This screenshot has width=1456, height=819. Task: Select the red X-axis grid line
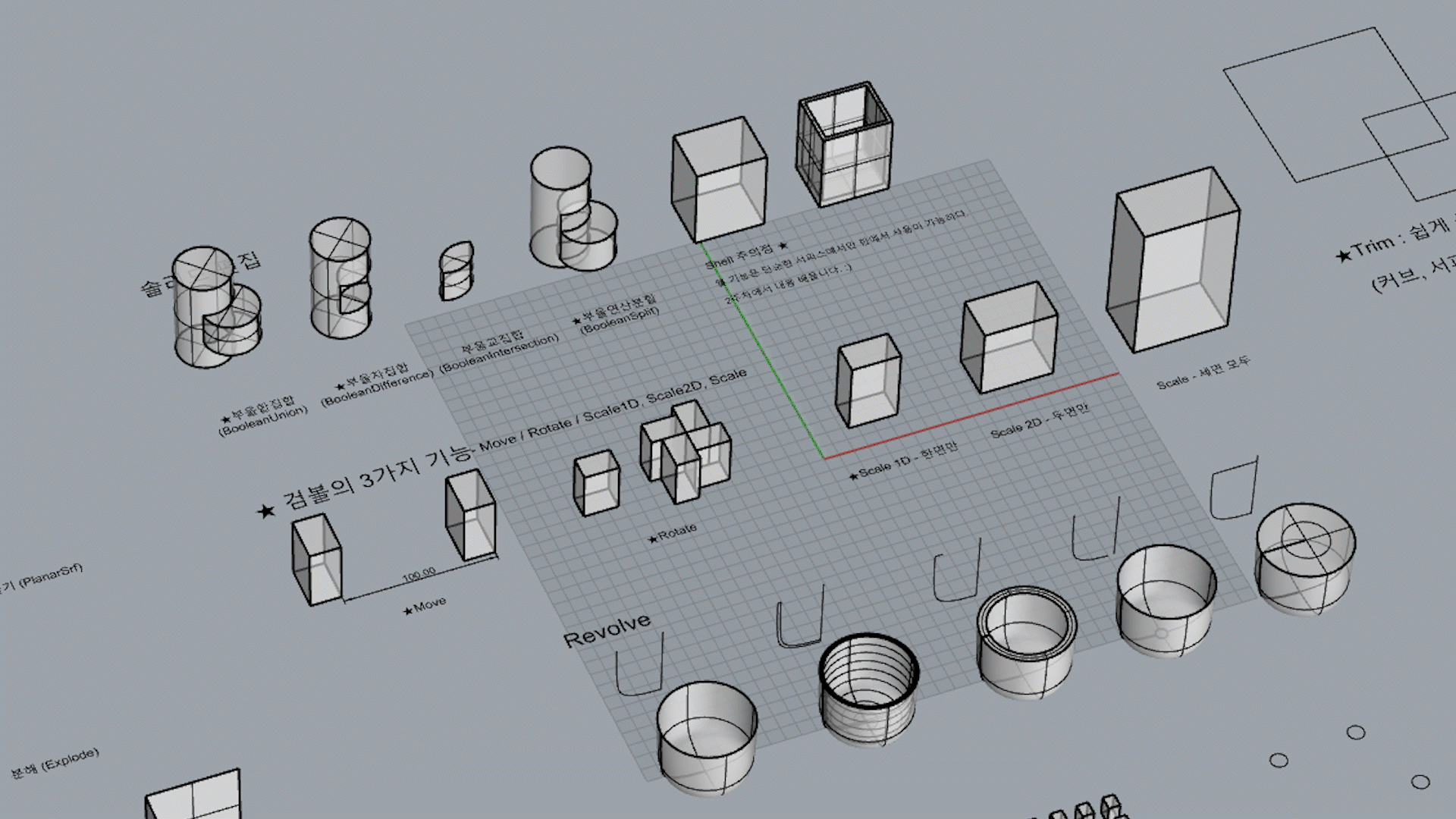971,416
